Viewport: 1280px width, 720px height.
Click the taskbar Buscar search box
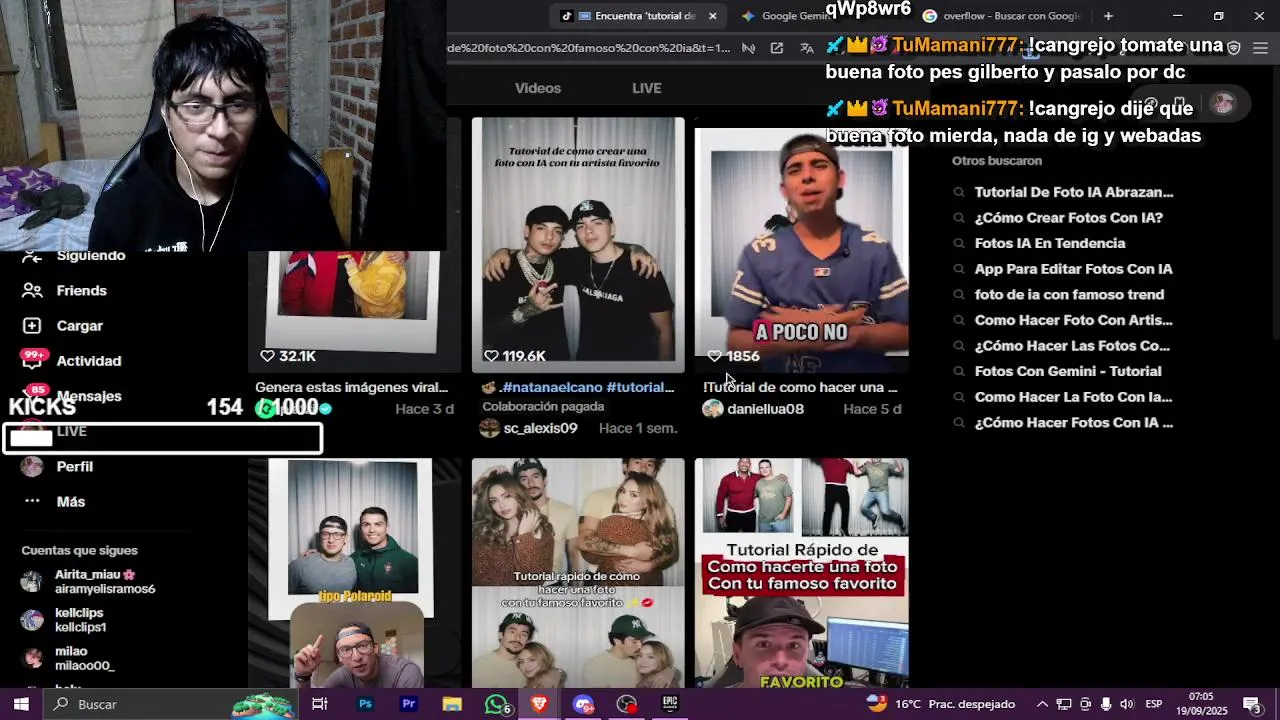[x=170, y=704]
